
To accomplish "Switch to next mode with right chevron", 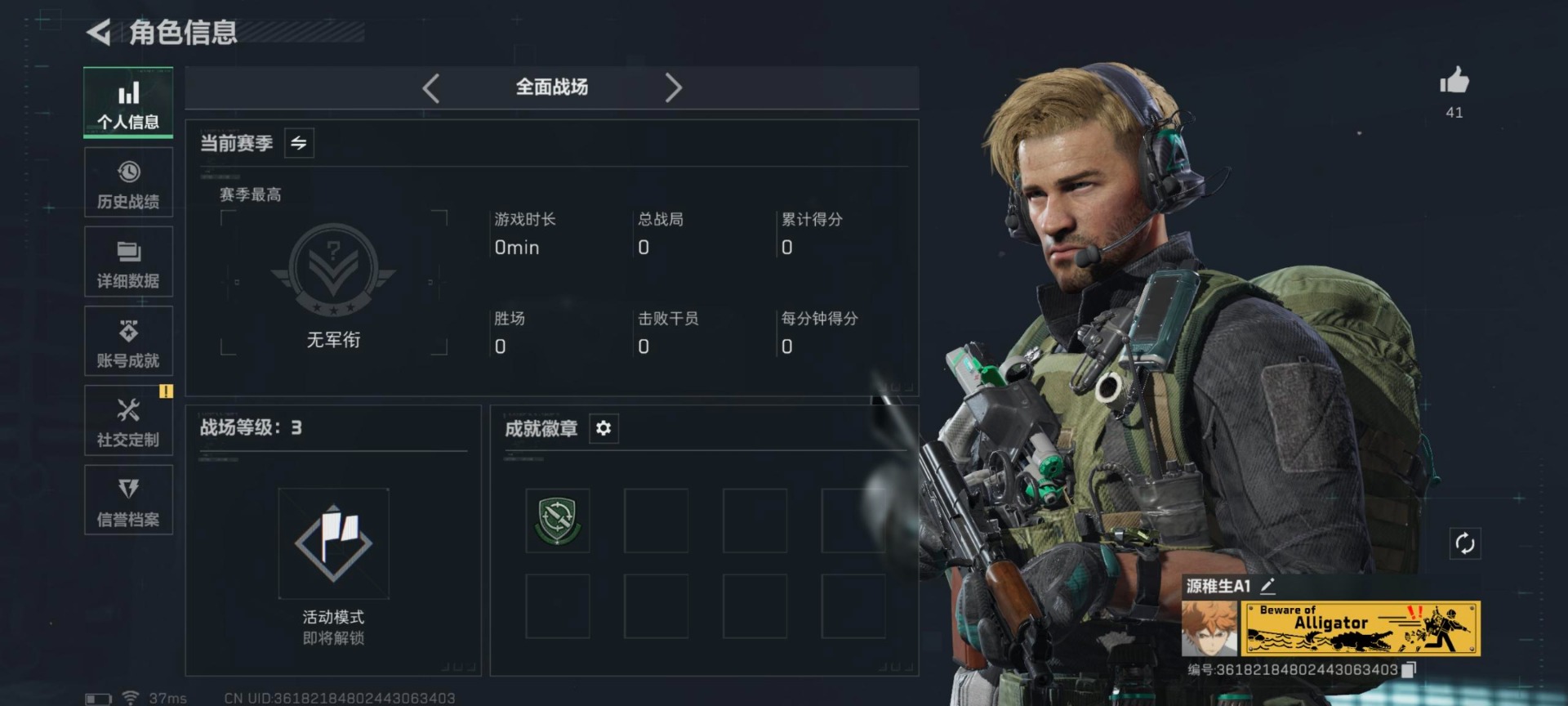I will pos(673,87).
